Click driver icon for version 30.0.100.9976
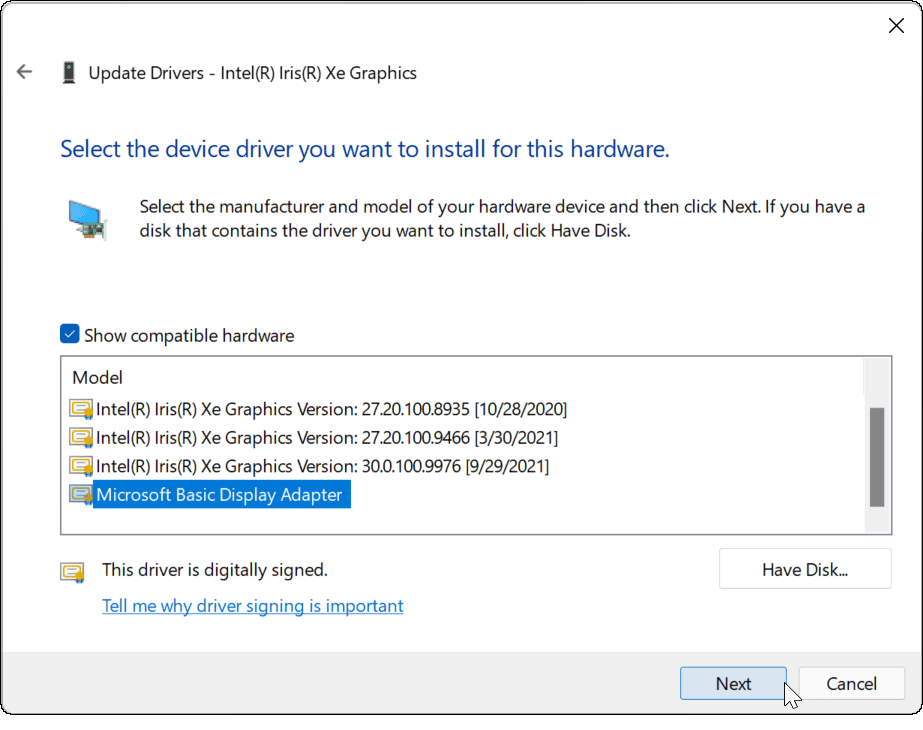923x730 pixels. click(81, 466)
